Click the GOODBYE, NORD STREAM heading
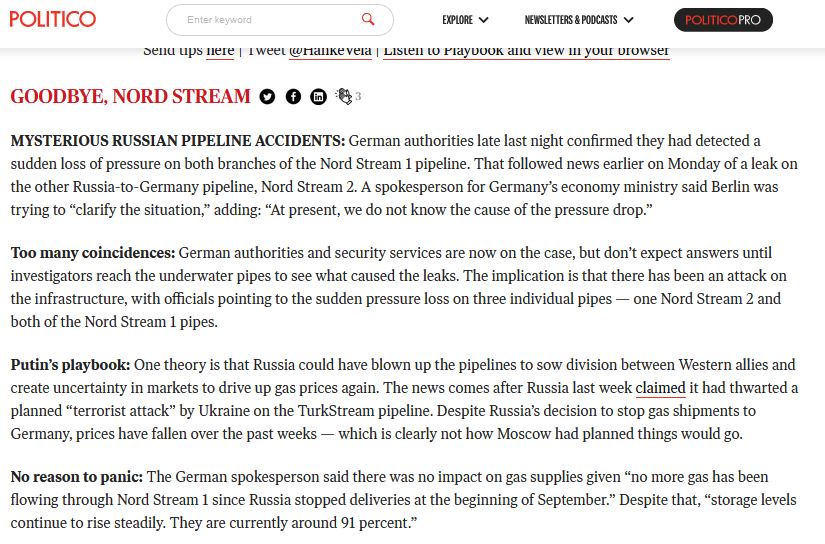 130,97
